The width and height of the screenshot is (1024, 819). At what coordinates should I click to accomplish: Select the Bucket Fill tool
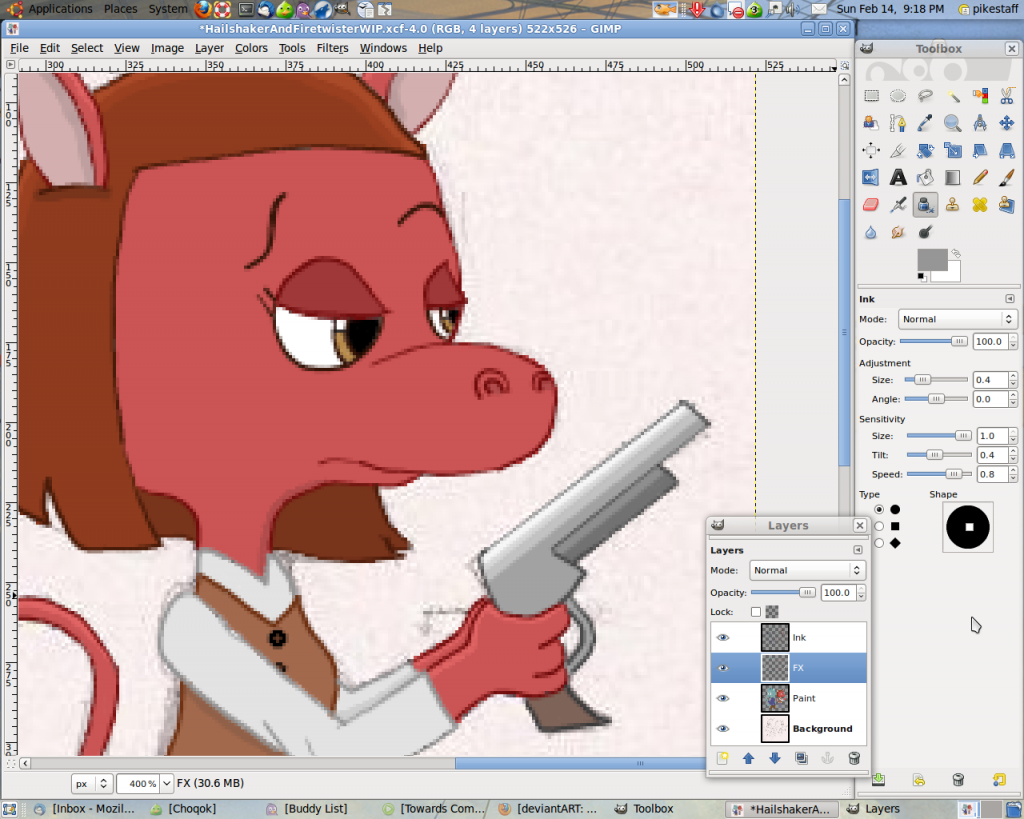coord(925,178)
